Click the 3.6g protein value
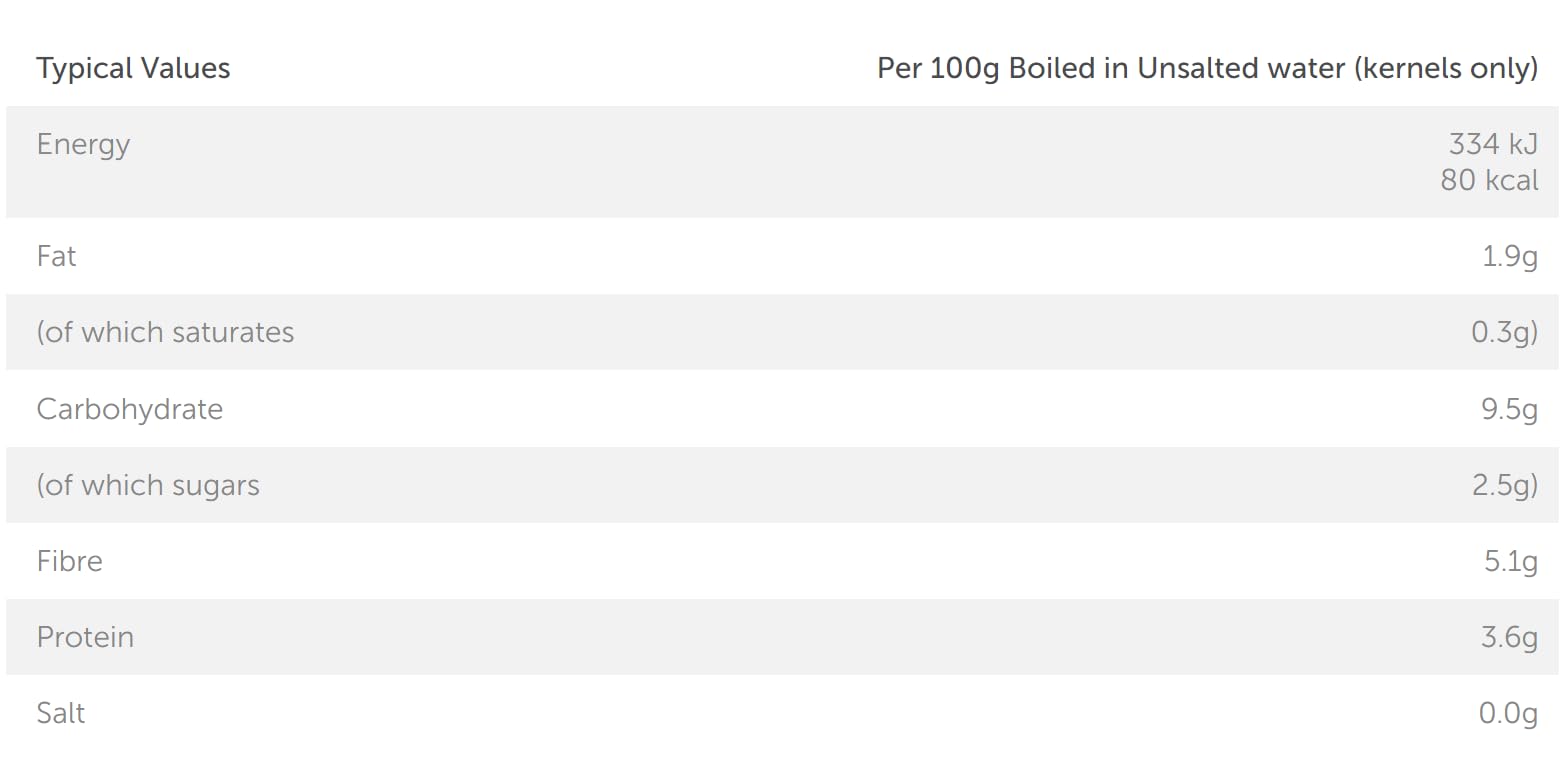The height and width of the screenshot is (760, 1568). 1509,637
